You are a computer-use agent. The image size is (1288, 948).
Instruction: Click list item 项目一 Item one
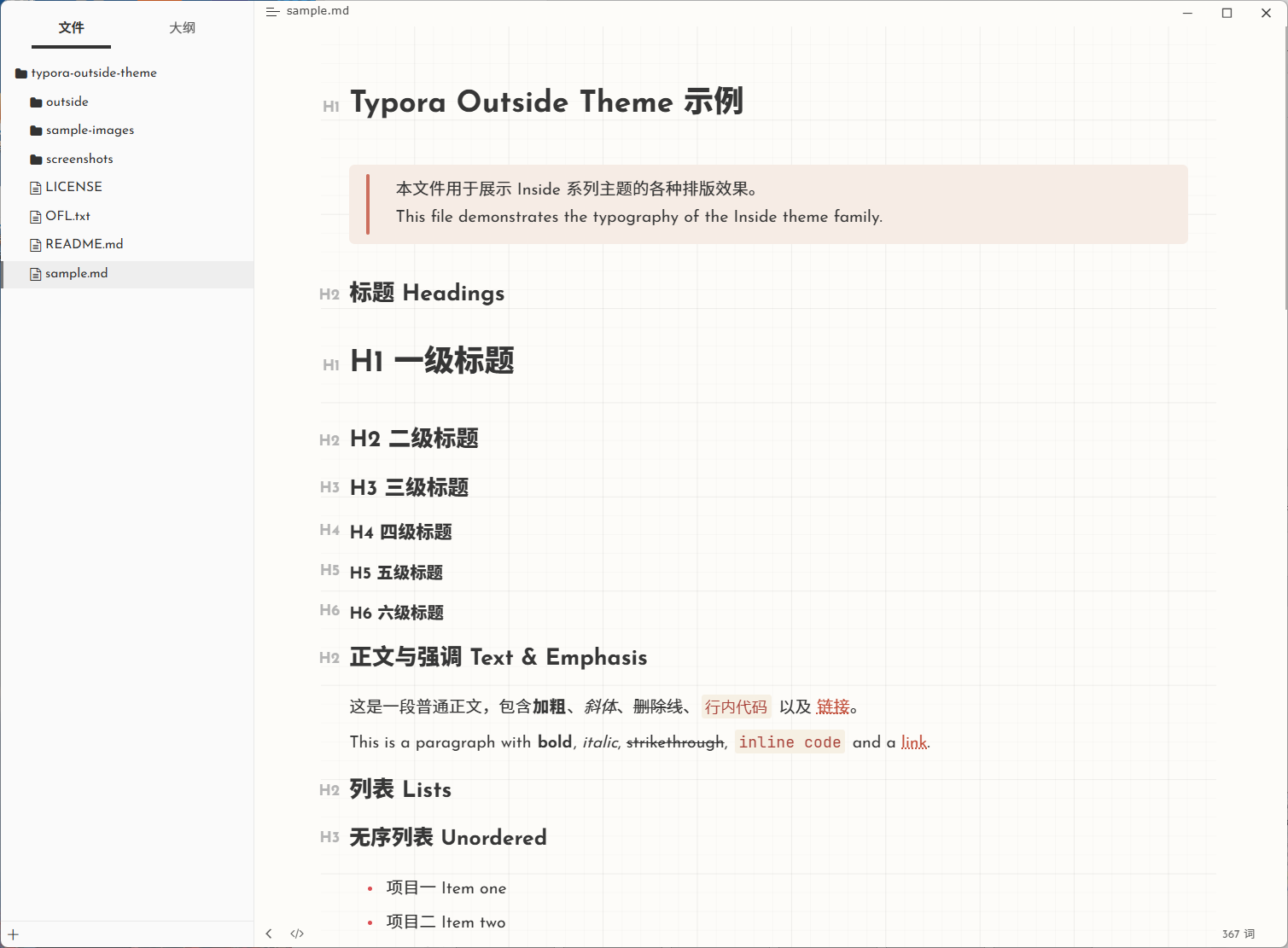(x=446, y=888)
